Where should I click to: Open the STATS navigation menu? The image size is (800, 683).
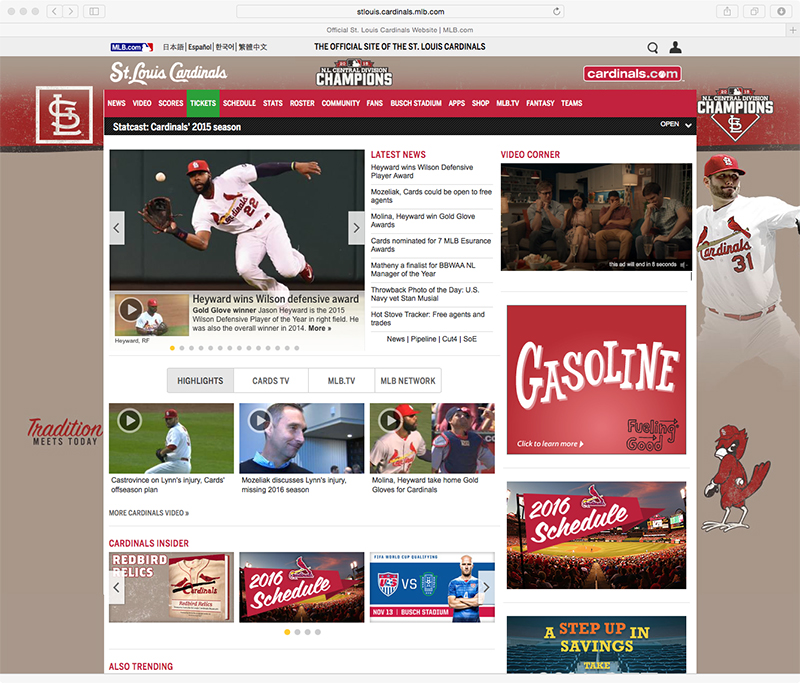(x=272, y=103)
